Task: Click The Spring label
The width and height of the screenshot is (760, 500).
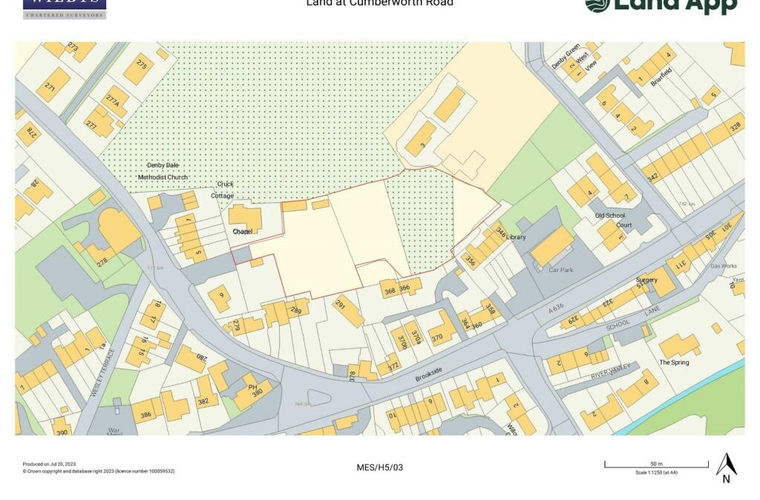Action: tap(674, 362)
